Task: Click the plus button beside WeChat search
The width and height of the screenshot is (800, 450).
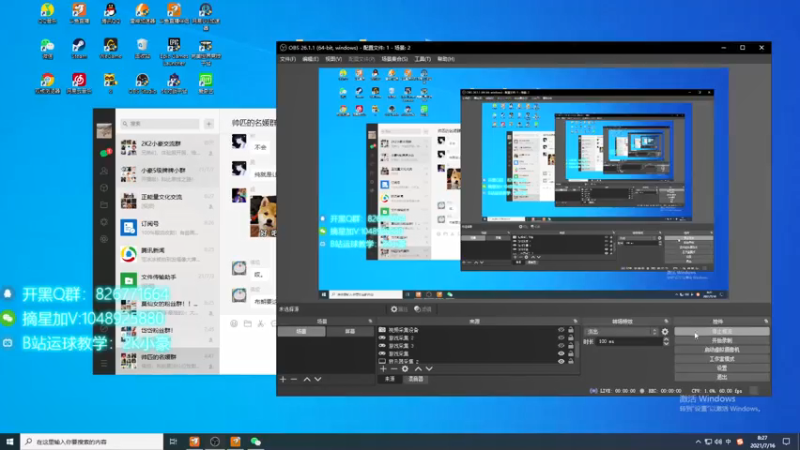Action: tap(209, 124)
